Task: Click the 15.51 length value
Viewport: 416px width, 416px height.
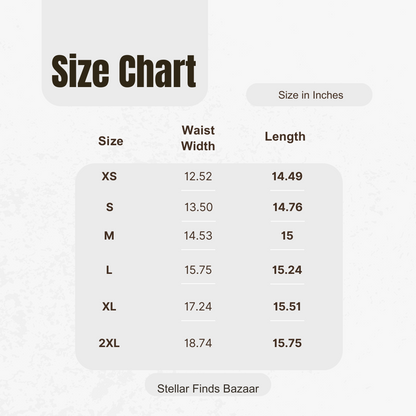Action: click(x=287, y=306)
